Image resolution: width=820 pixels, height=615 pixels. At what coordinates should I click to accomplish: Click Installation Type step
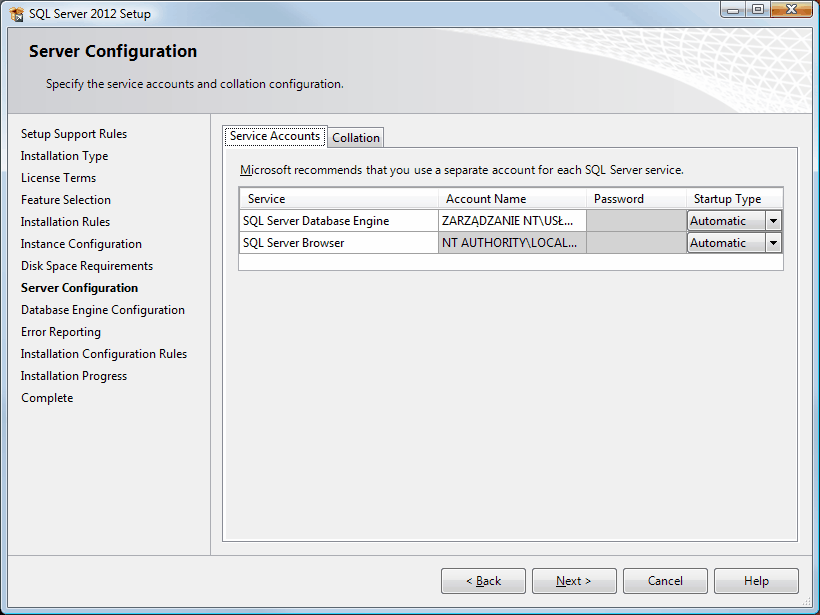(64, 156)
